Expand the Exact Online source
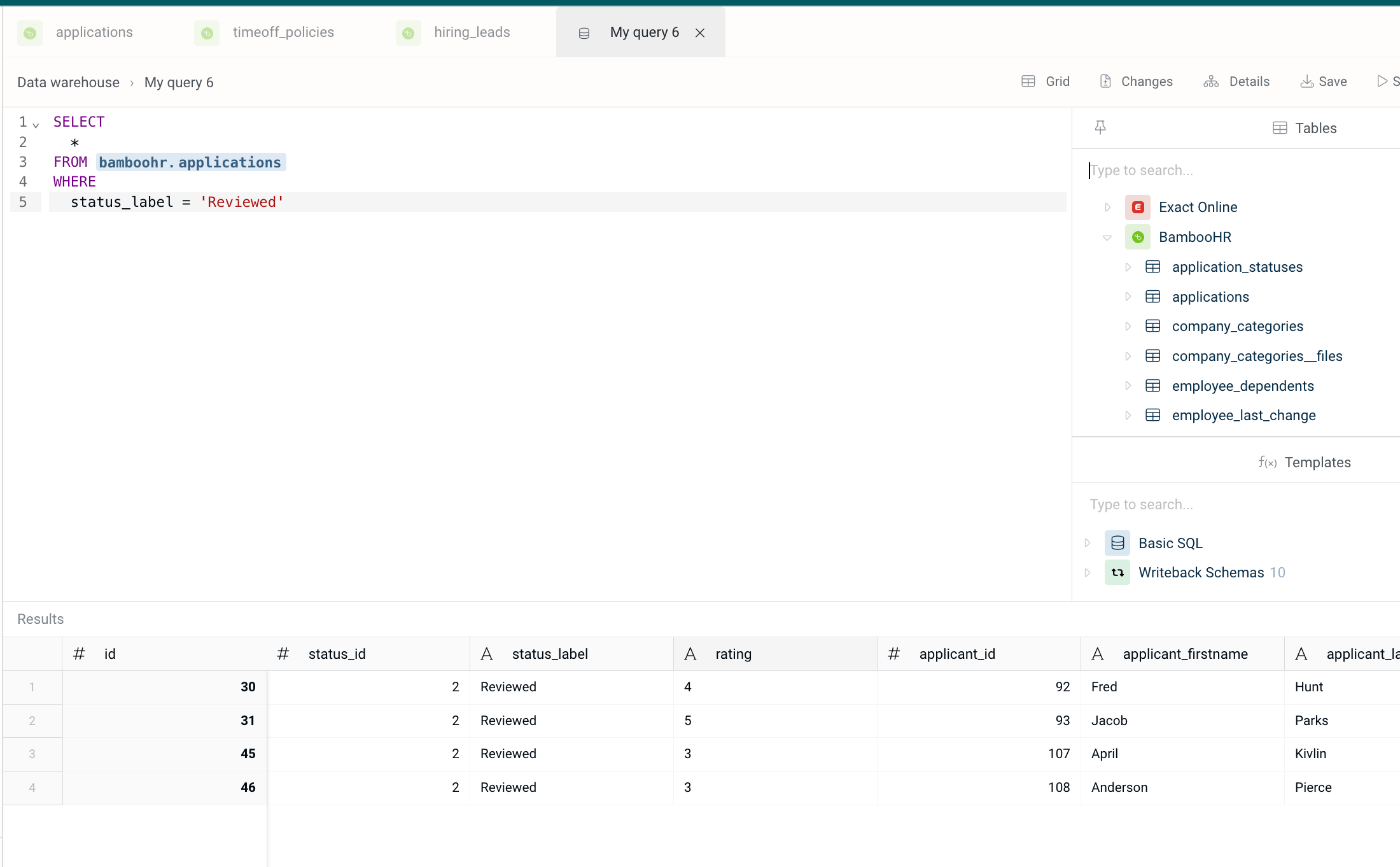This screenshot has width=1400, height=867. pos(1107,208)
